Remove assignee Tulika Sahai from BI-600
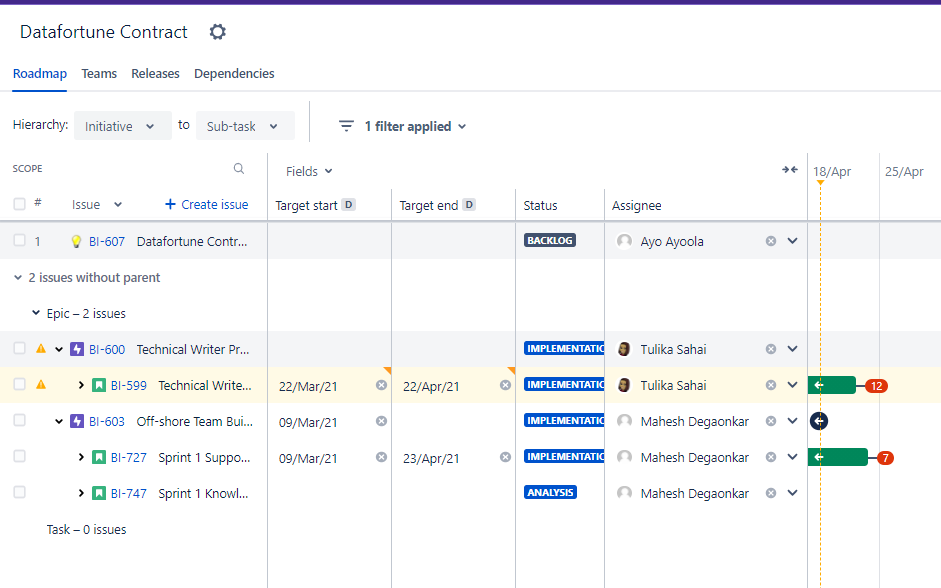Viewport: 941px width, 588px height. click(x=771, y=349)
